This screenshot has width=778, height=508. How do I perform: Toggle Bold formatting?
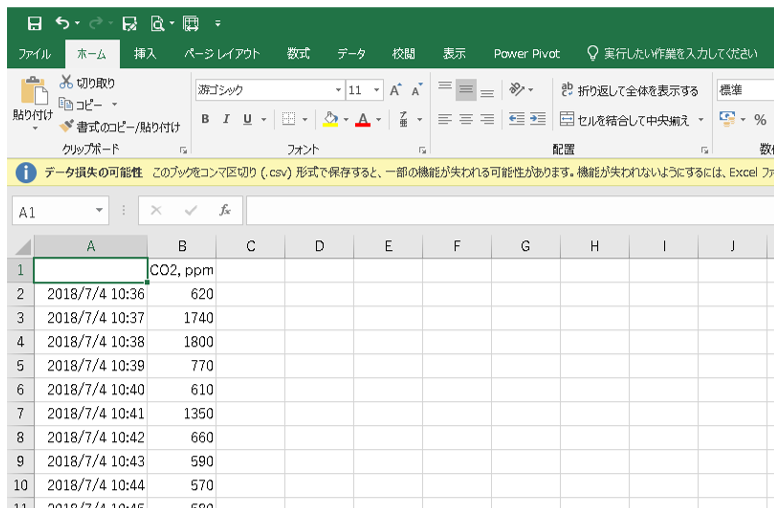point(205,119)
